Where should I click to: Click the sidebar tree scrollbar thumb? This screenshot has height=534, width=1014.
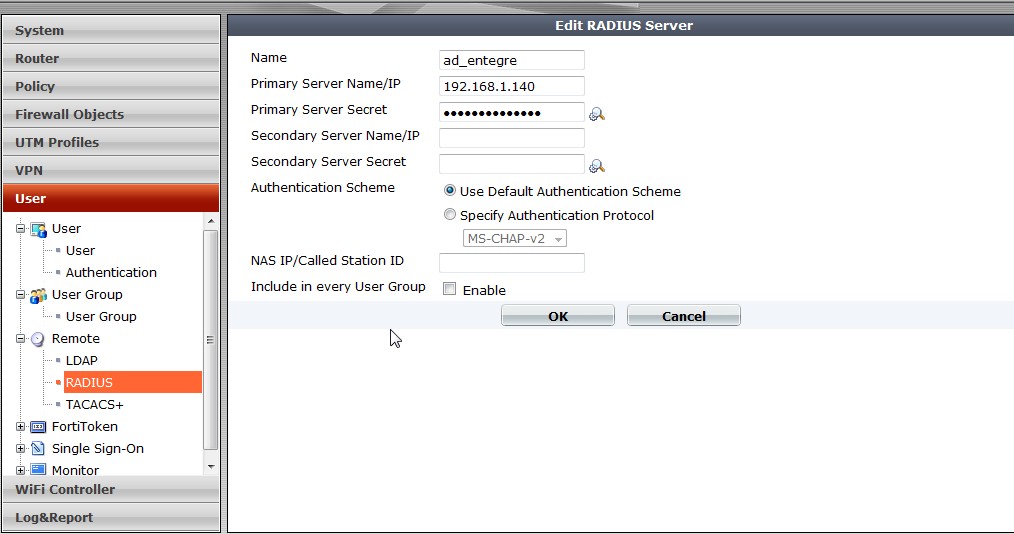point(210,340)
